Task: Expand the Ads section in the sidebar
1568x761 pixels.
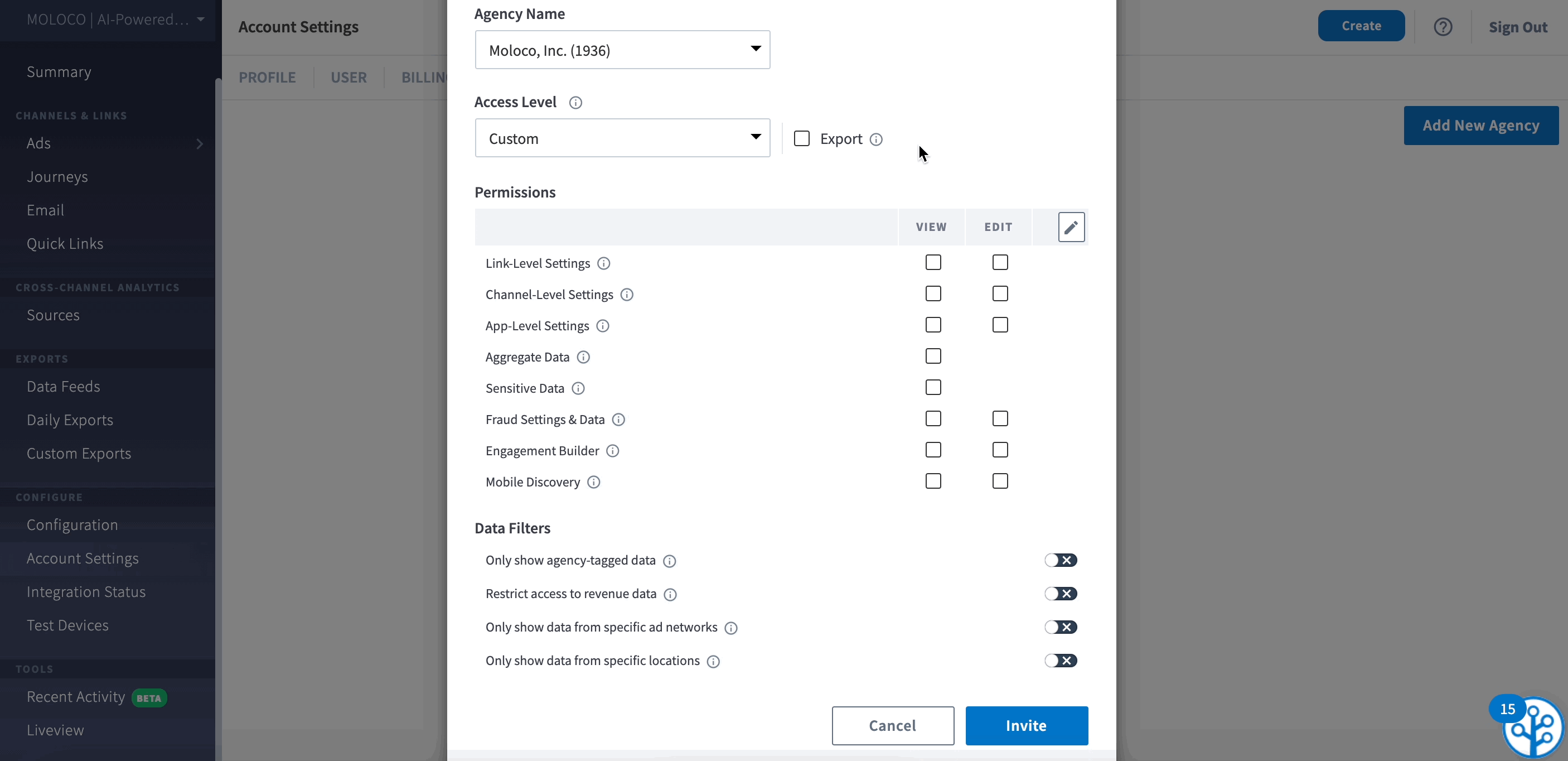Action: [x=200, y=143]
